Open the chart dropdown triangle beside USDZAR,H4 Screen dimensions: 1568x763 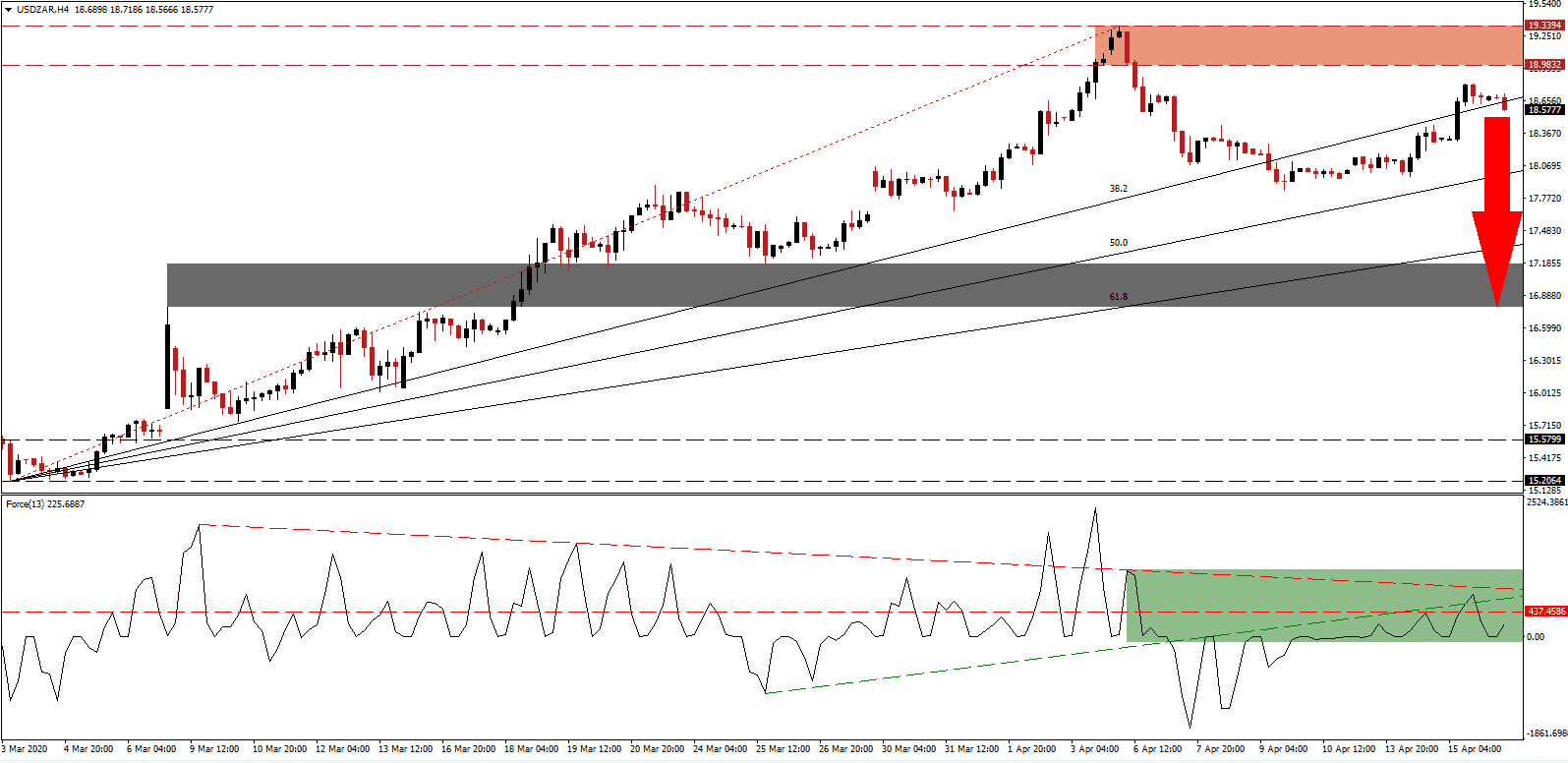click(x=8, y=10)
